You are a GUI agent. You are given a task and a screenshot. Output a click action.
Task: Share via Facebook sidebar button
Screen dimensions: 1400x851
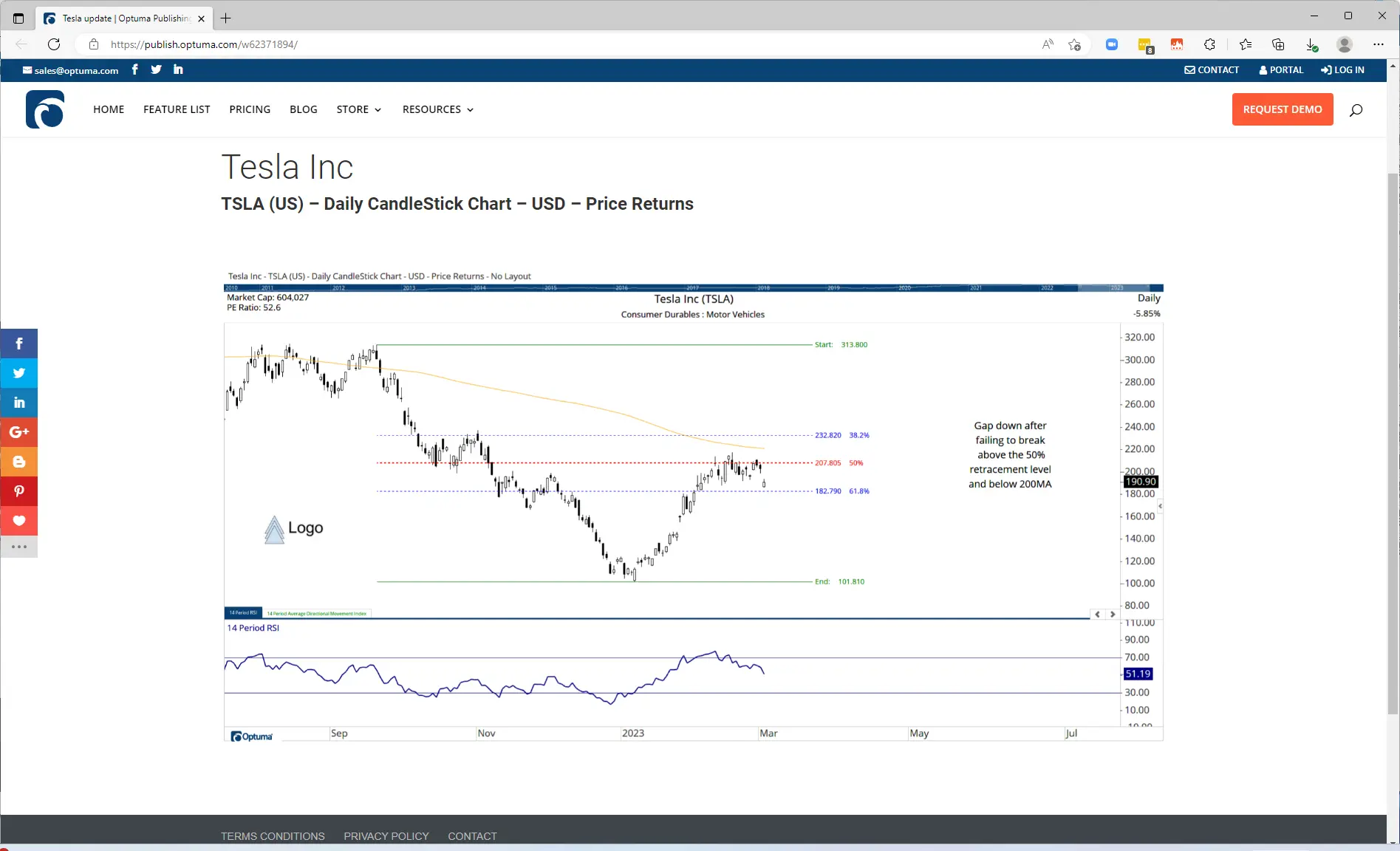[19, 344]
